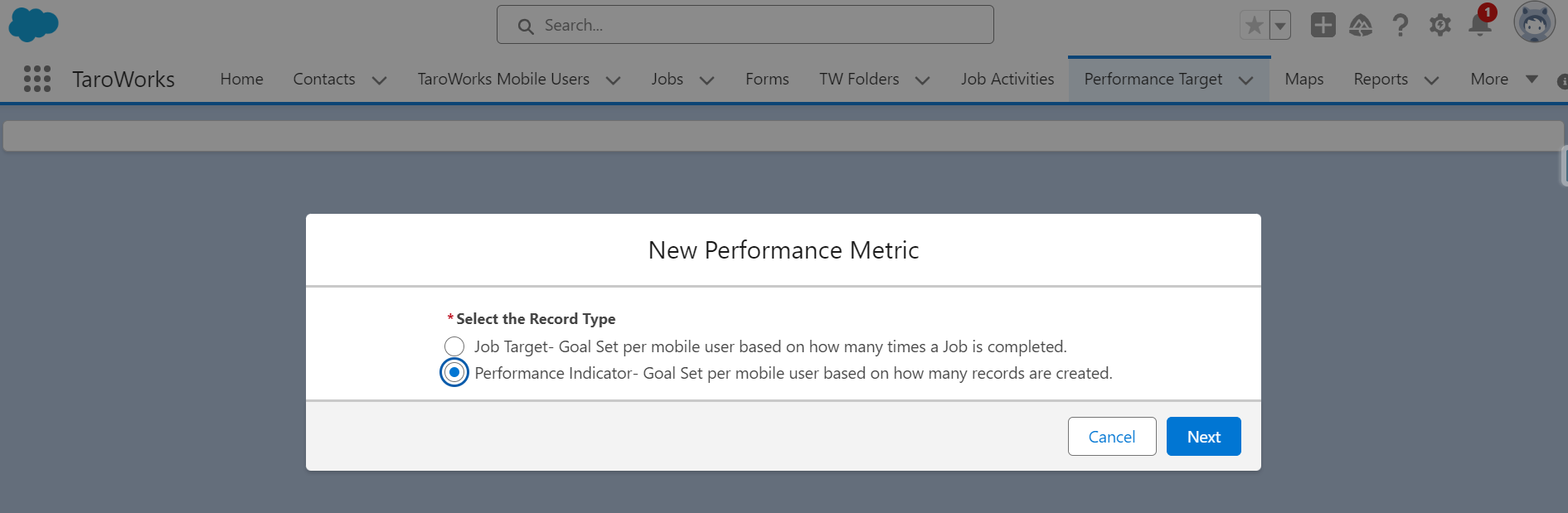The width and height of the screenshot is (1568, 513).
Task: Open user profile avatar
Action: (1534, 22)
